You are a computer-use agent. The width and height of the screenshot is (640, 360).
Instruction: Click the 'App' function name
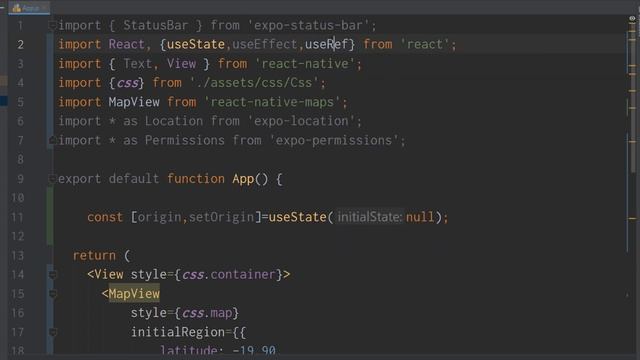tap(243, 179)
